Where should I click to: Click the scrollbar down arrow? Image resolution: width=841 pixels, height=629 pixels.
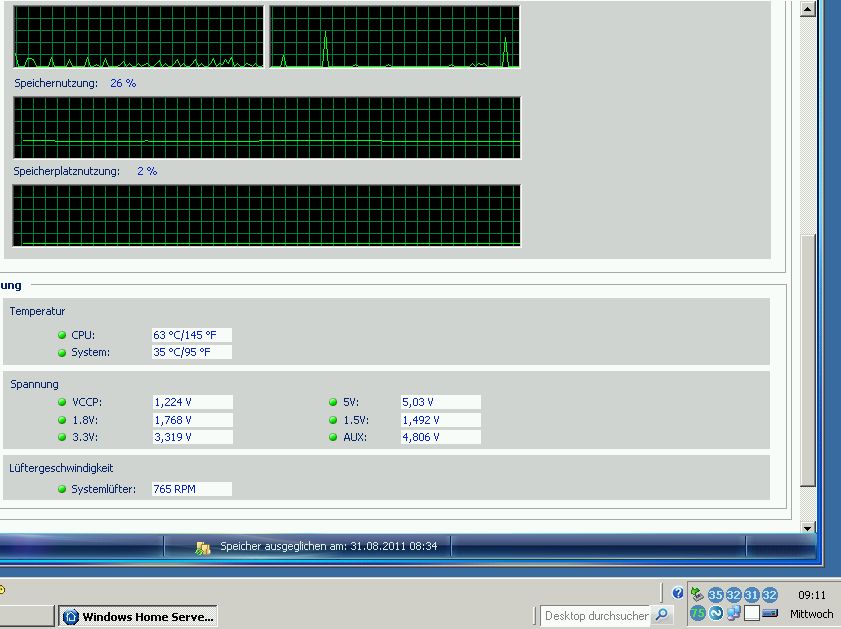(809, 525)
